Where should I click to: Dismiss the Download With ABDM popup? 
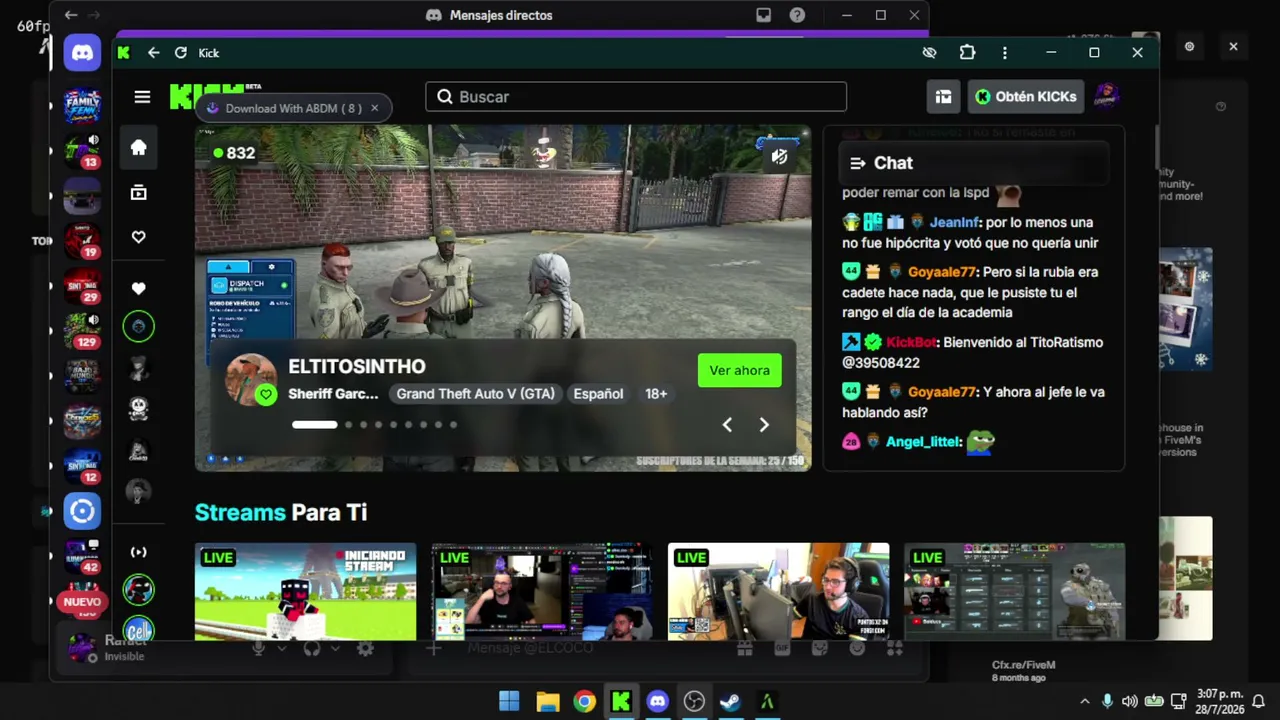(x=375, y=108)
